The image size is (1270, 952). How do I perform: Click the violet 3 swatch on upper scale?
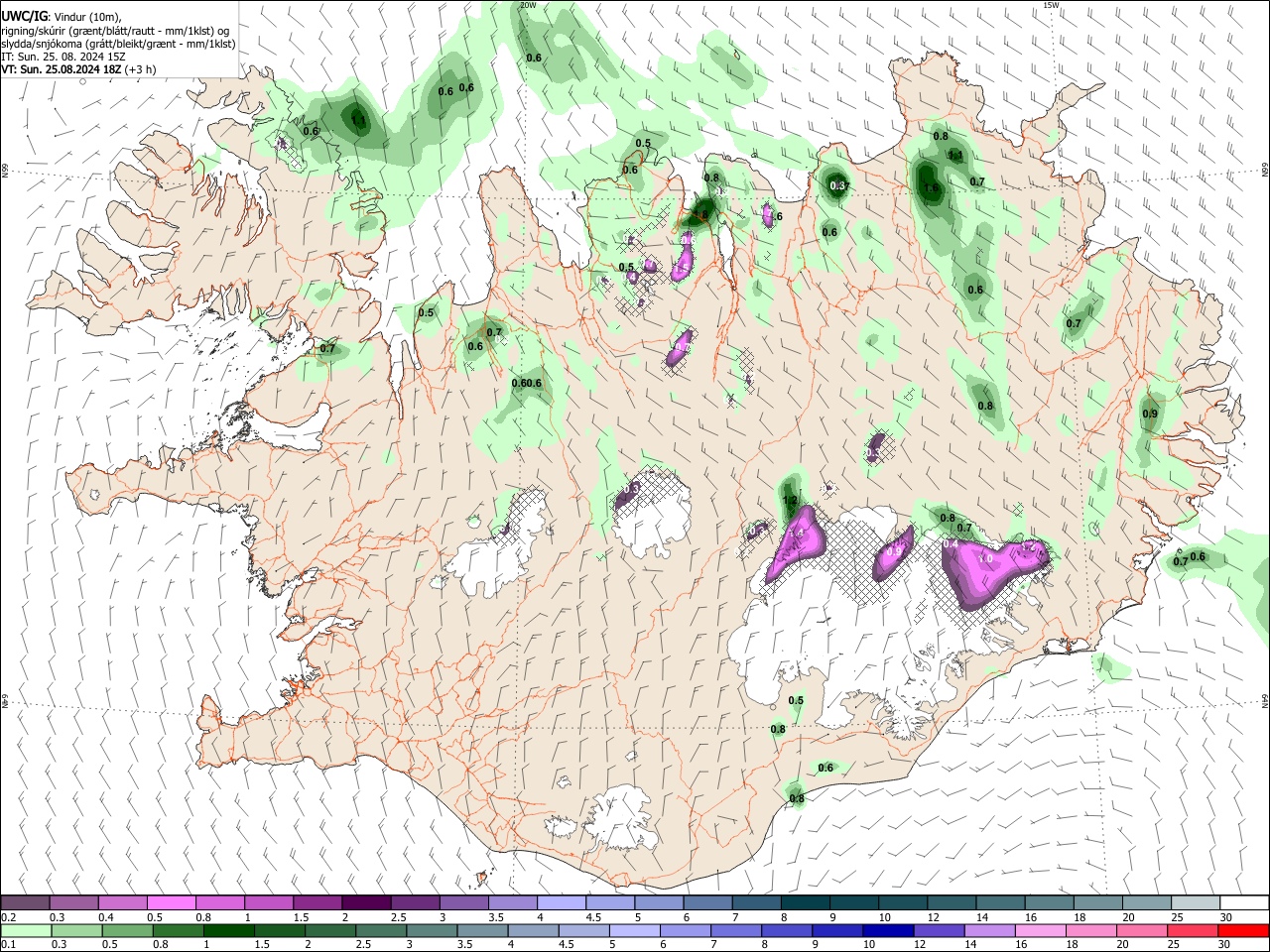pos(463,902)
